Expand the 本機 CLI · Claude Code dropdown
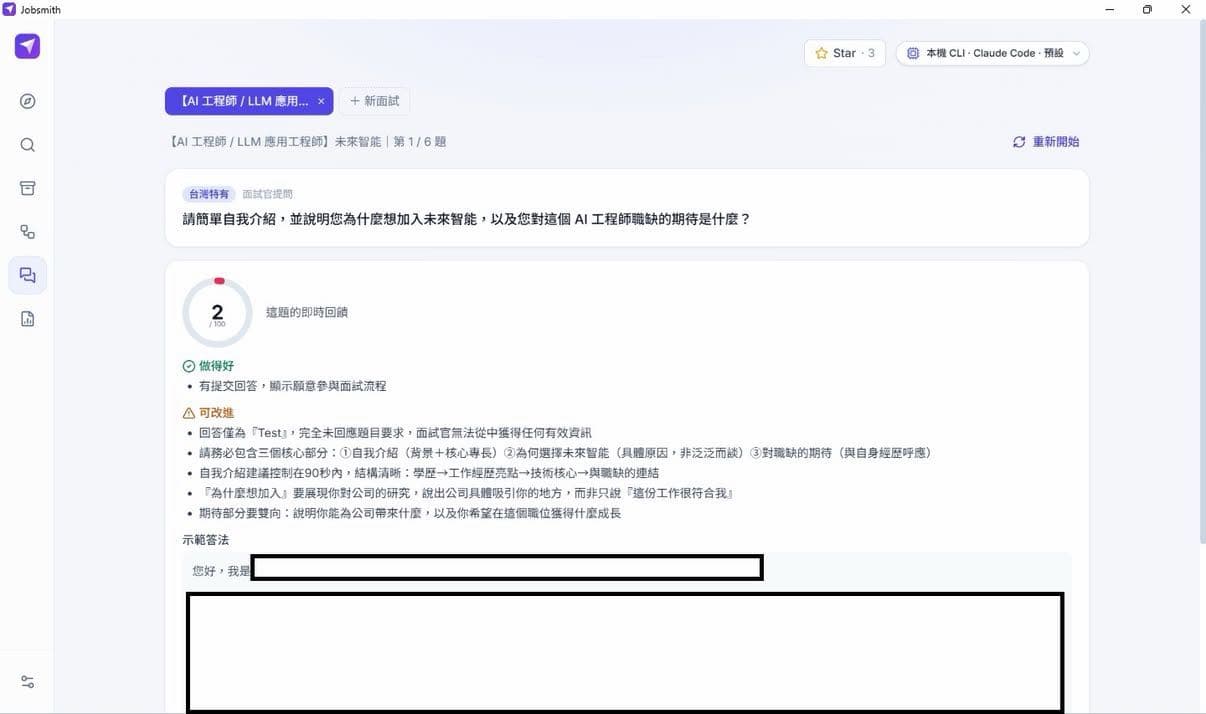This screenshot has width=1206, height=714. (992, 53)
